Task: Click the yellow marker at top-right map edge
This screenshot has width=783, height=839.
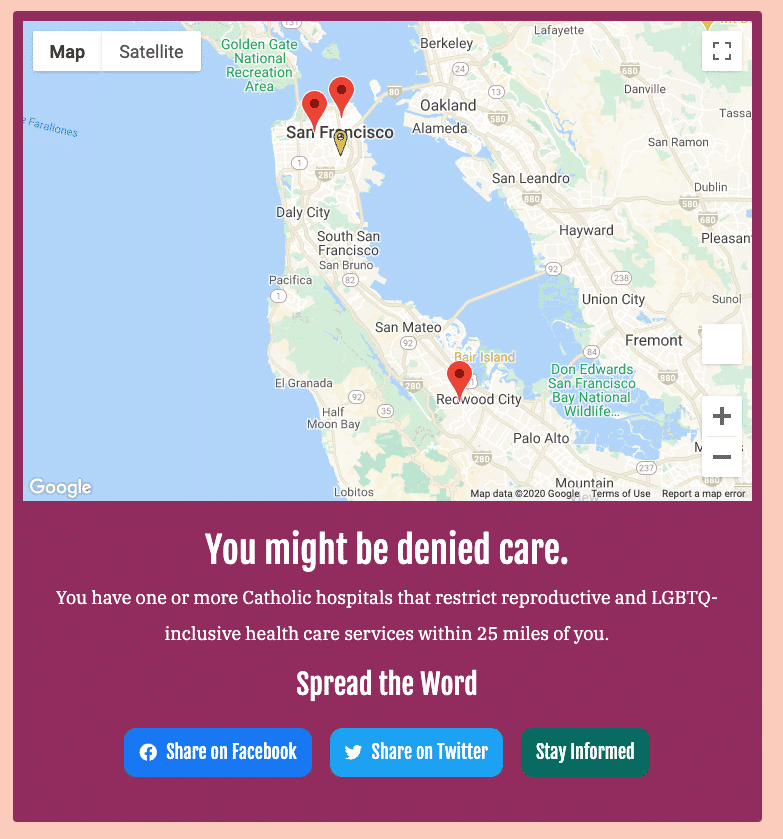Action: tap(707, 25)
